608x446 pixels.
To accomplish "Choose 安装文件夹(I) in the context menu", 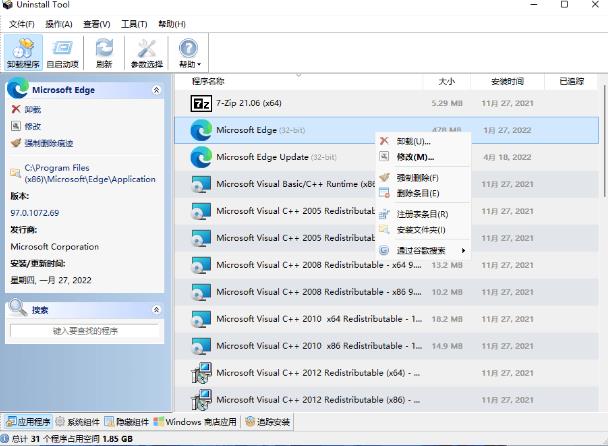I will (x=421, y=230).
